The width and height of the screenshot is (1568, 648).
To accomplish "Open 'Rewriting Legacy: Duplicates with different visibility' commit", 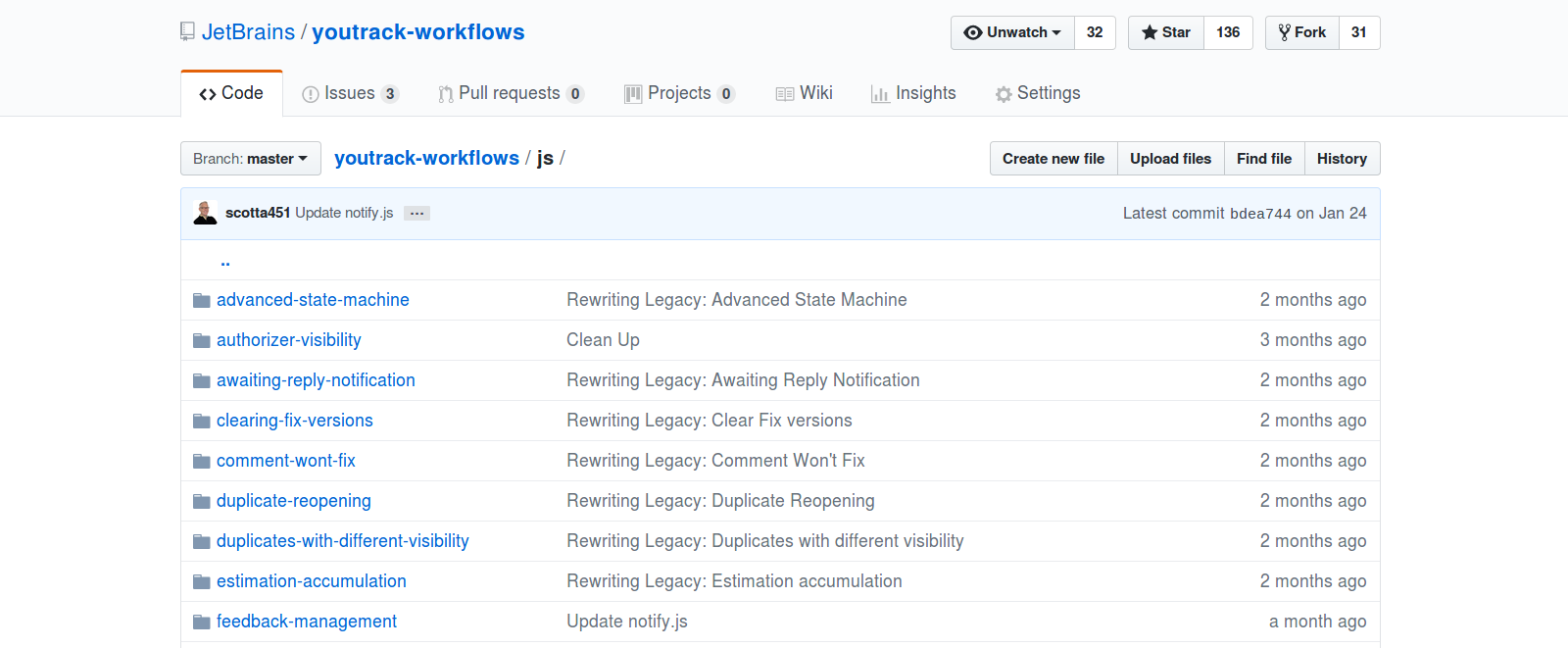I will tap(765, 541).
